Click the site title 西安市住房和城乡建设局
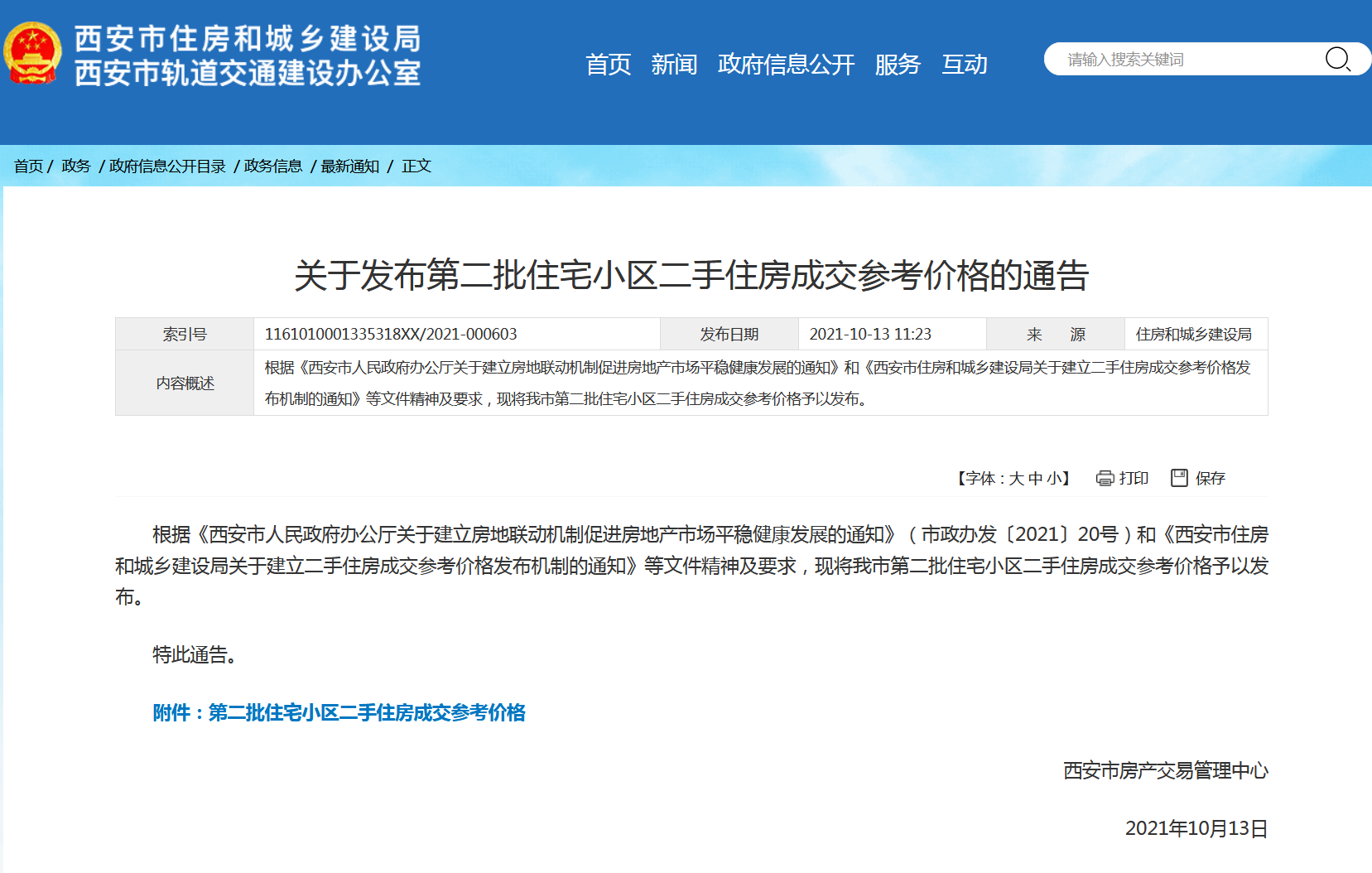The height and width of the screenshot is (873, 1372). (x=248, y=38)
